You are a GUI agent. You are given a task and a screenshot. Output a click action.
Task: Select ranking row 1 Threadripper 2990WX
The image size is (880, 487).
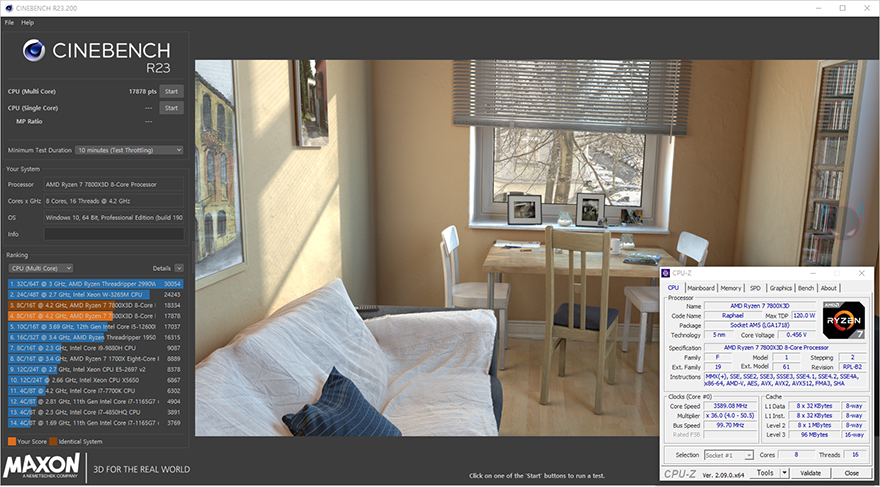pyautogui.click(x=95, y=284)
